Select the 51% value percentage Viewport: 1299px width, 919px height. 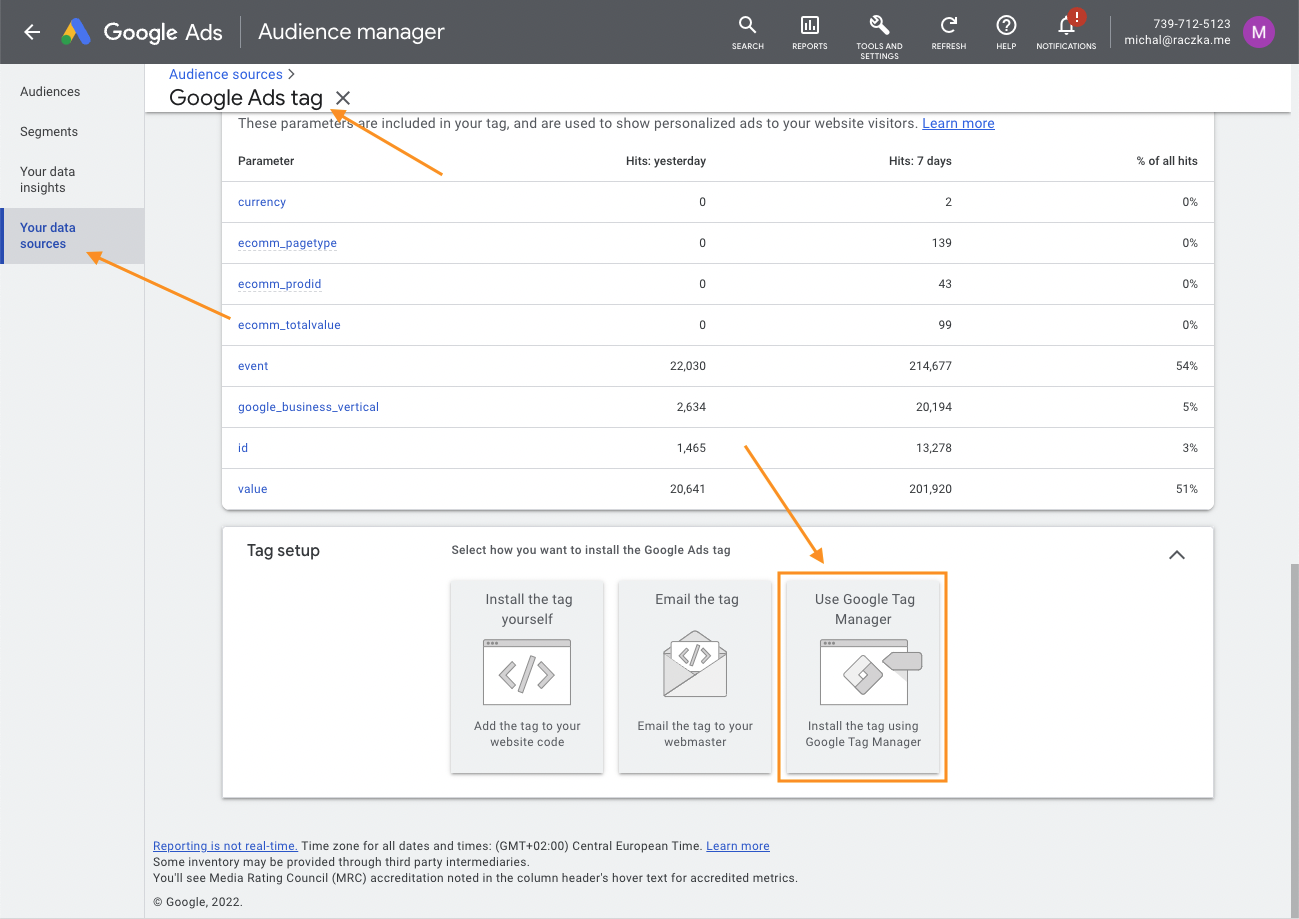(1187, 489)
